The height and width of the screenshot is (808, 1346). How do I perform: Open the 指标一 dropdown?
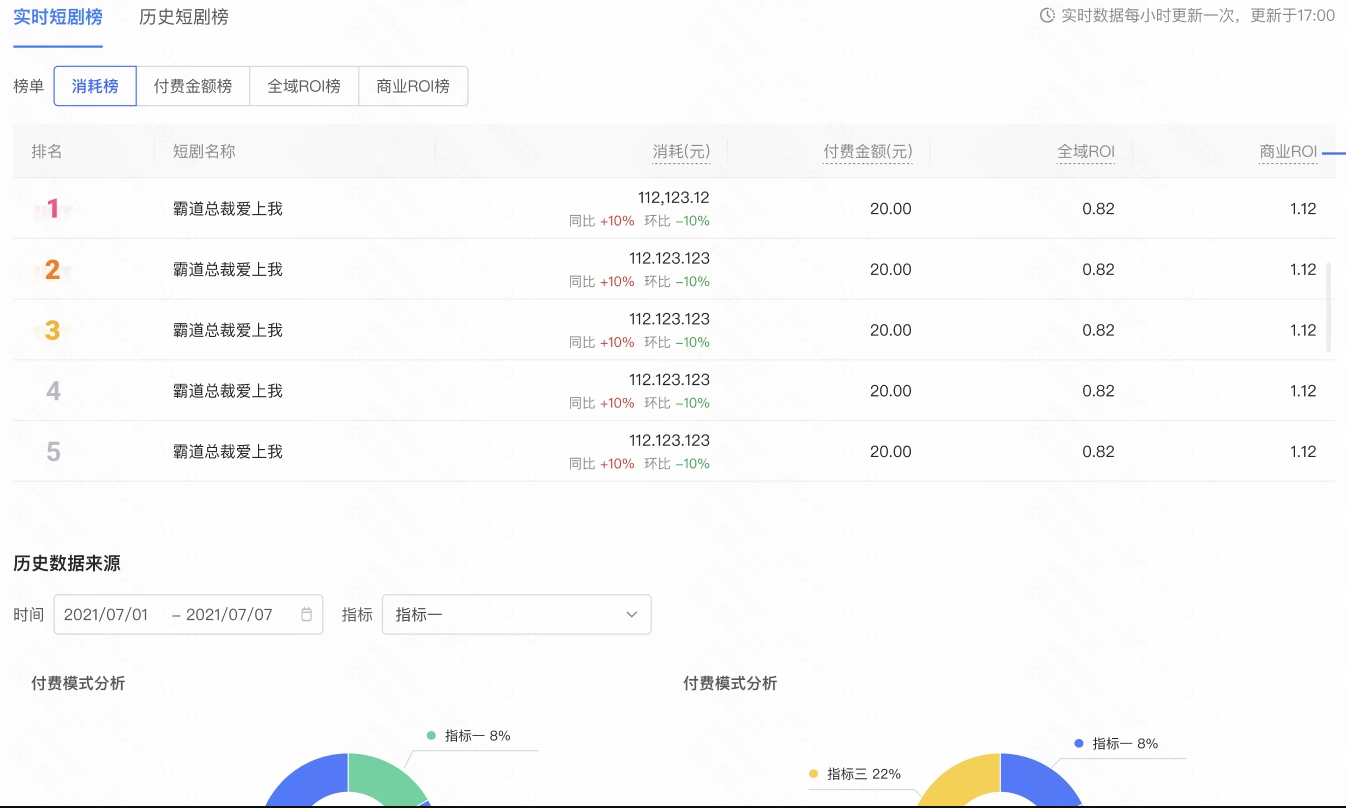click(517, 615)
